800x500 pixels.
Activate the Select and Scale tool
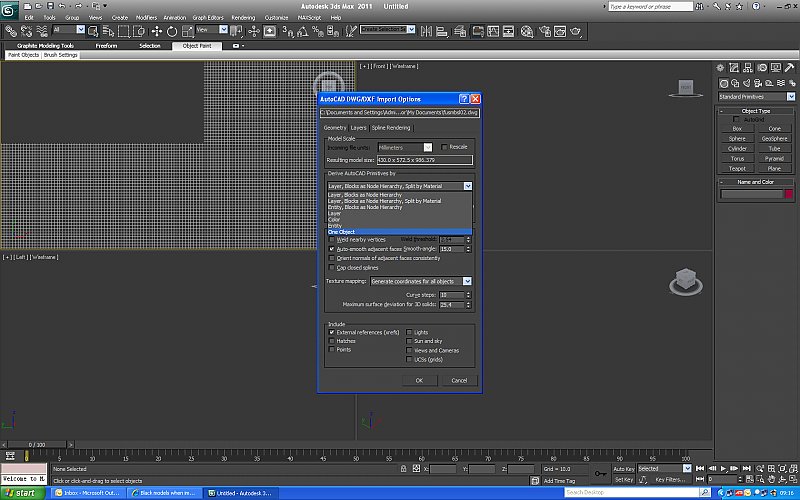(187, 31)
